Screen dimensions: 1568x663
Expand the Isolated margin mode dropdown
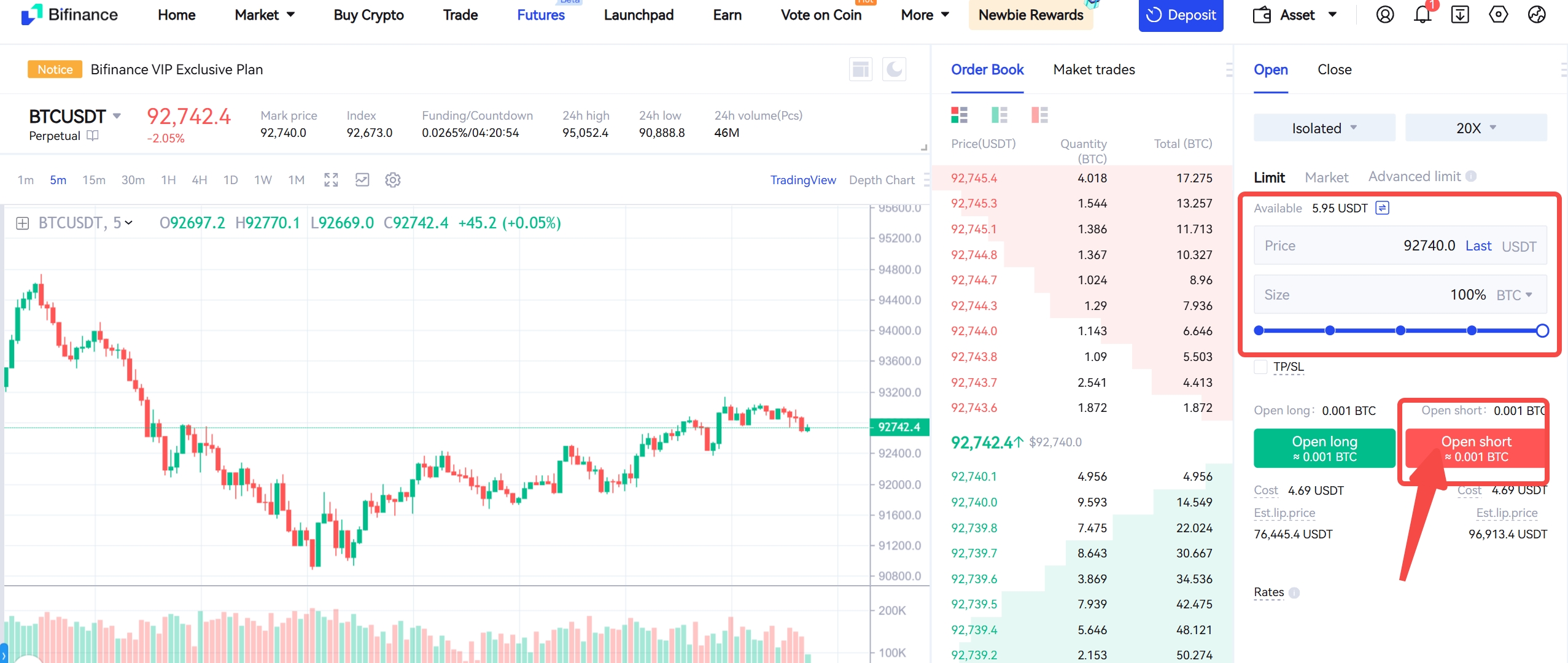(x=1324, y=128)
